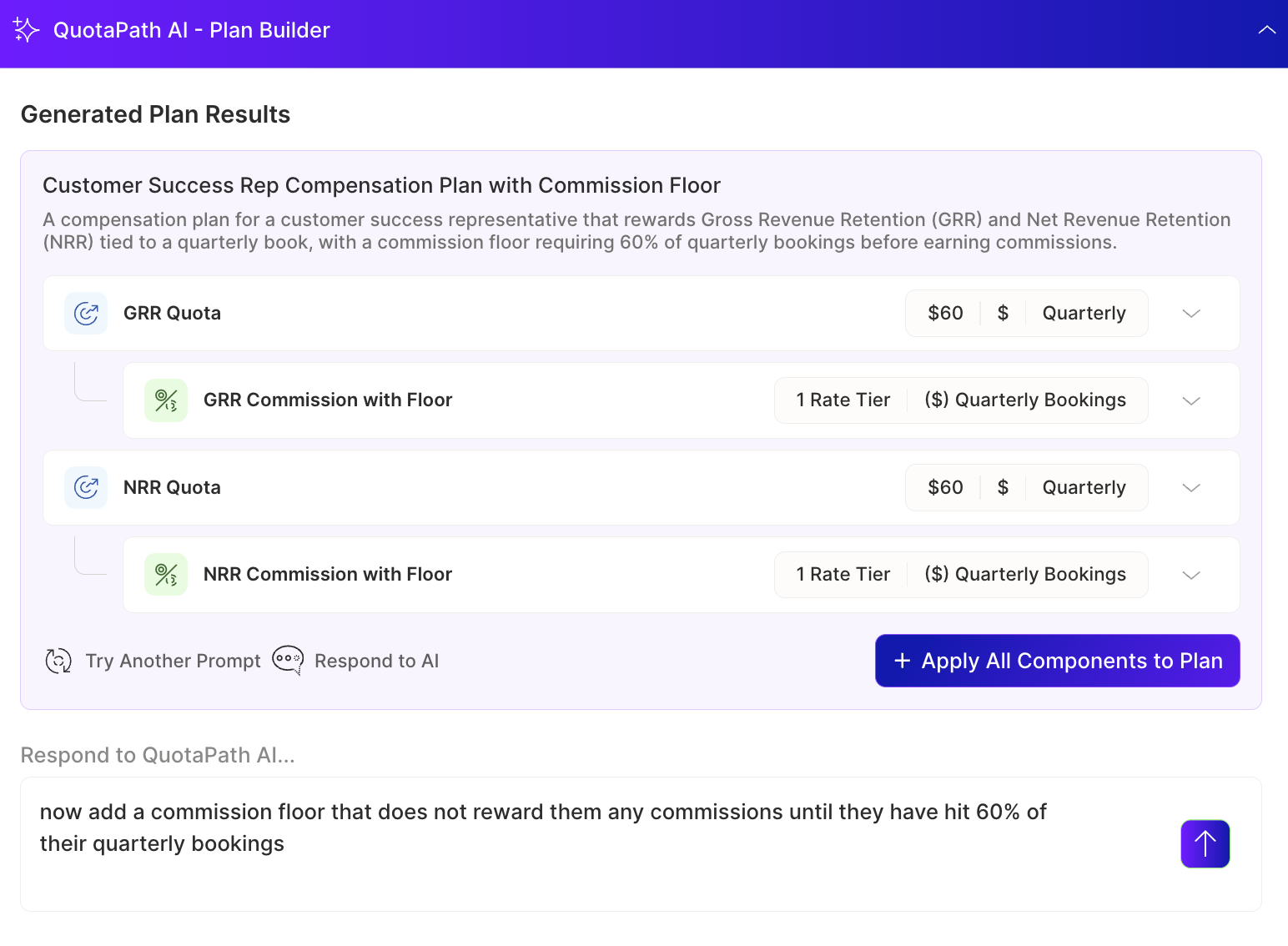Click the Try Another Prompt refresh icon

[58, 661]
